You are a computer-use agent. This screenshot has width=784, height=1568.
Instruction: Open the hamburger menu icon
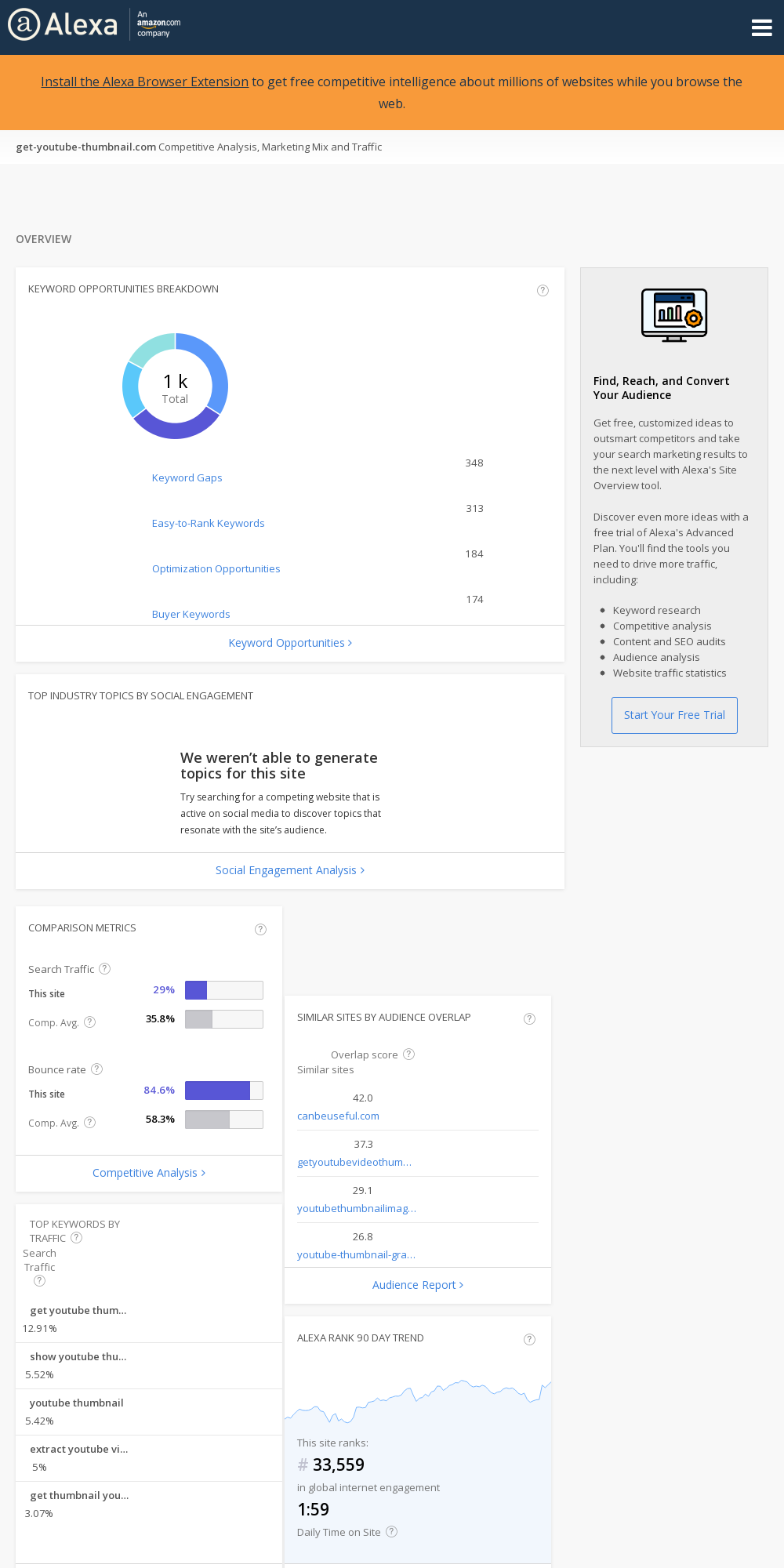tap(761, 27)
